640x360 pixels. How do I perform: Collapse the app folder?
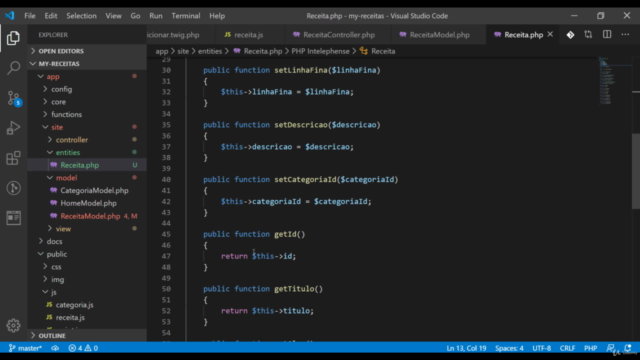coord(87,76)
